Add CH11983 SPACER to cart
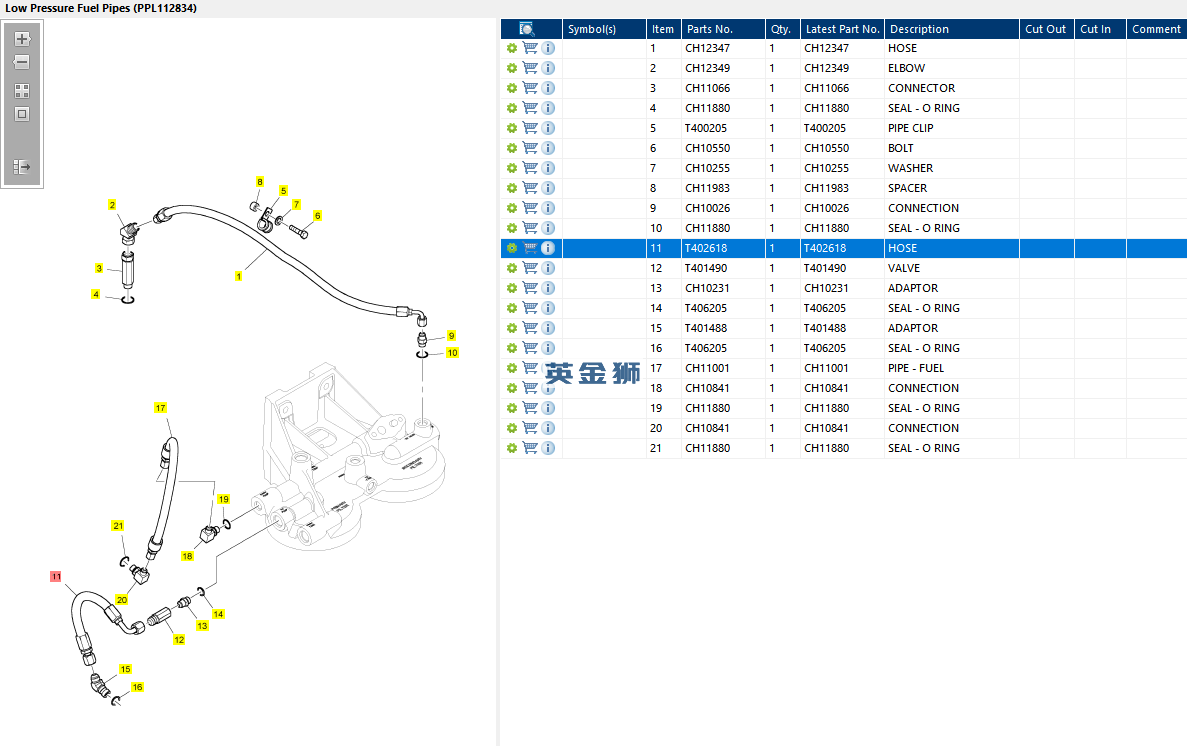This screenshot has width=1187, height=746. pyautogui.click(x=530, y=188)
